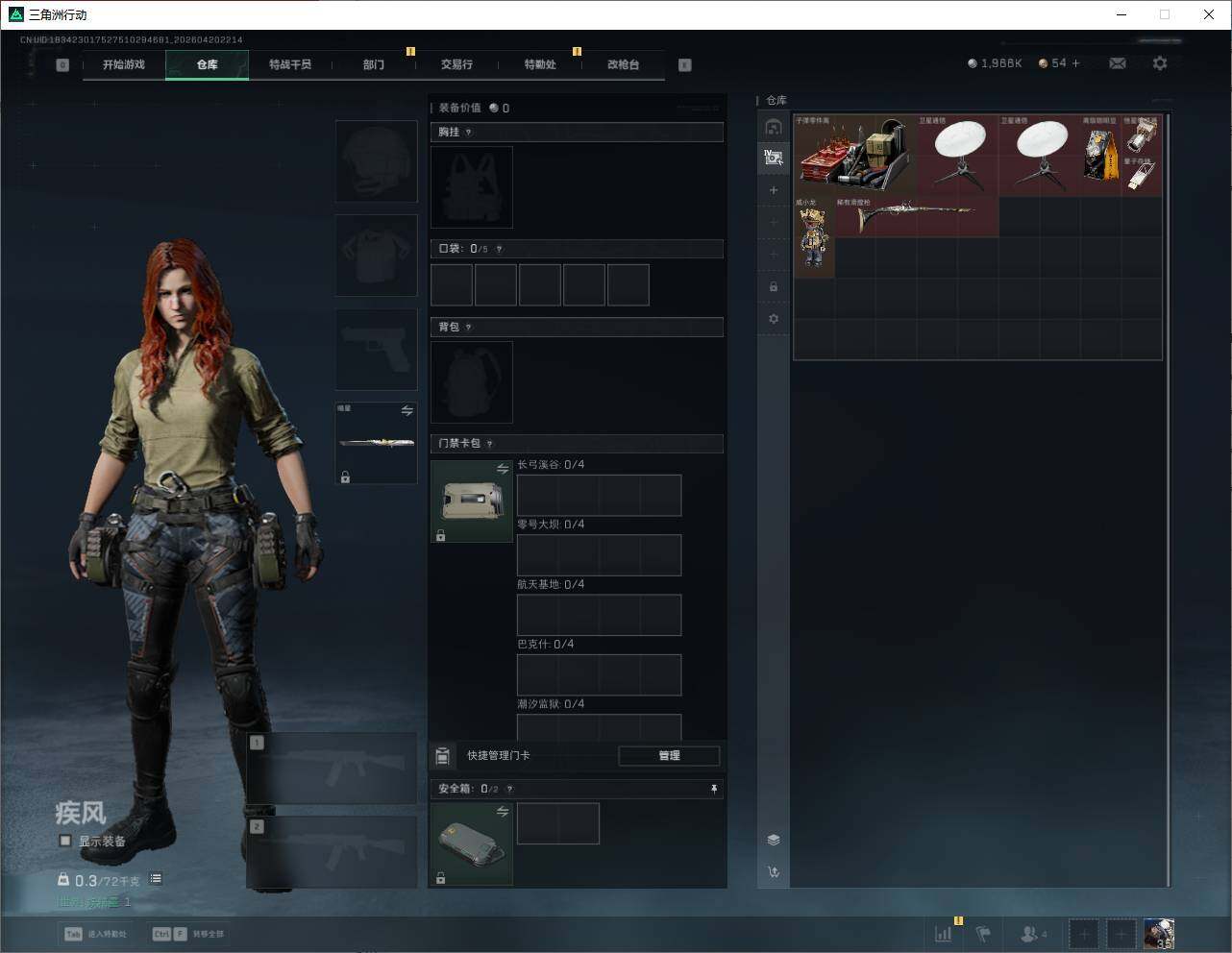The image size is (1232, 953).
Task: Open warehouse sidebar gear settings
Action: (x=774, y=319)
